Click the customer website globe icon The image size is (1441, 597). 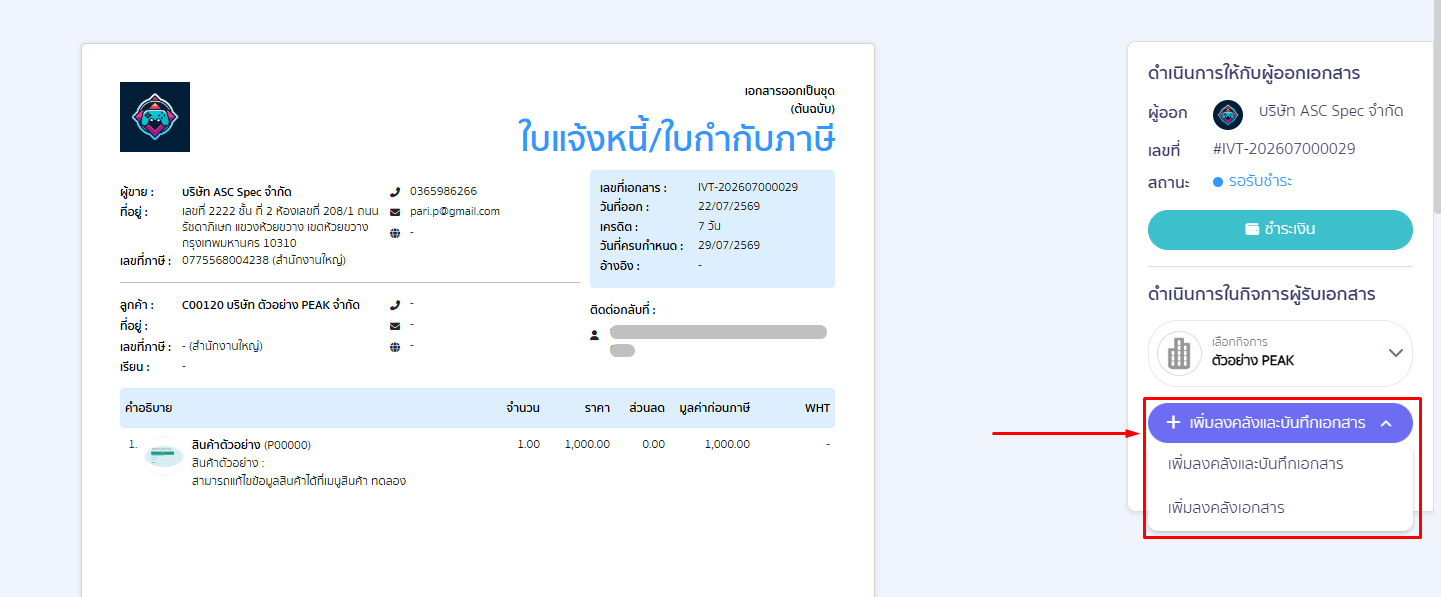pos(395,346)
